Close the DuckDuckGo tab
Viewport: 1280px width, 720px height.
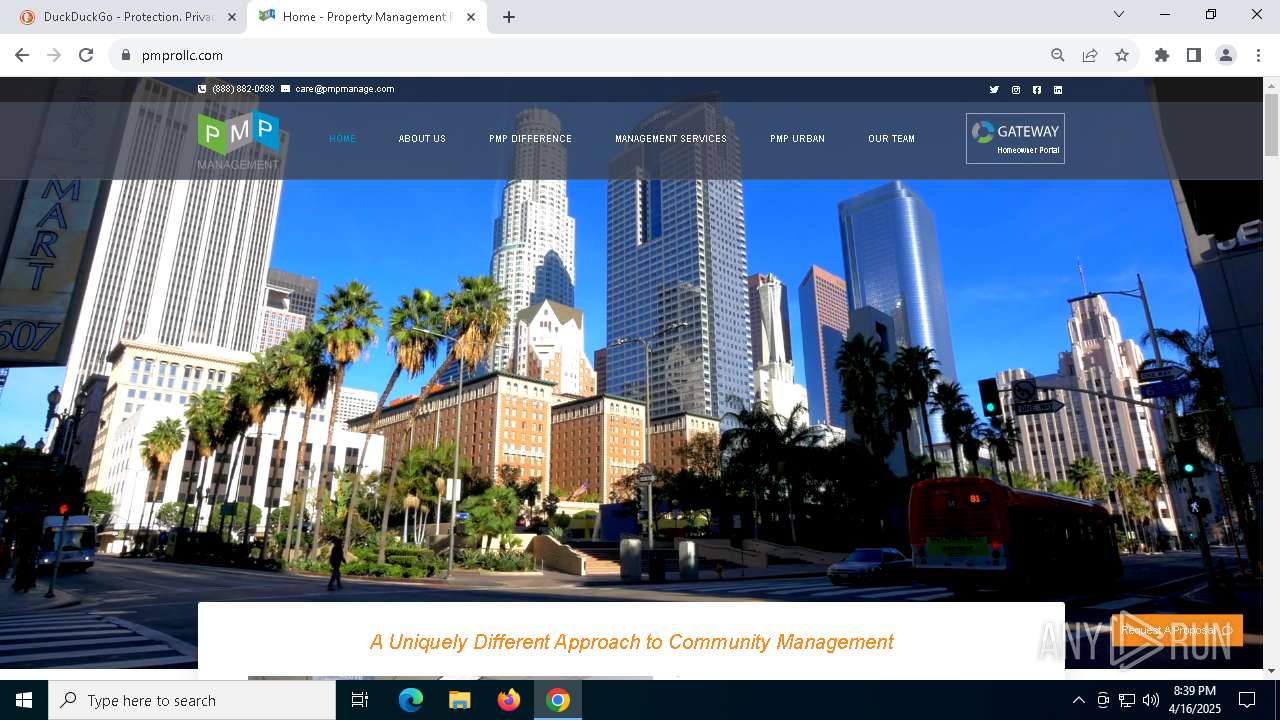232,17
